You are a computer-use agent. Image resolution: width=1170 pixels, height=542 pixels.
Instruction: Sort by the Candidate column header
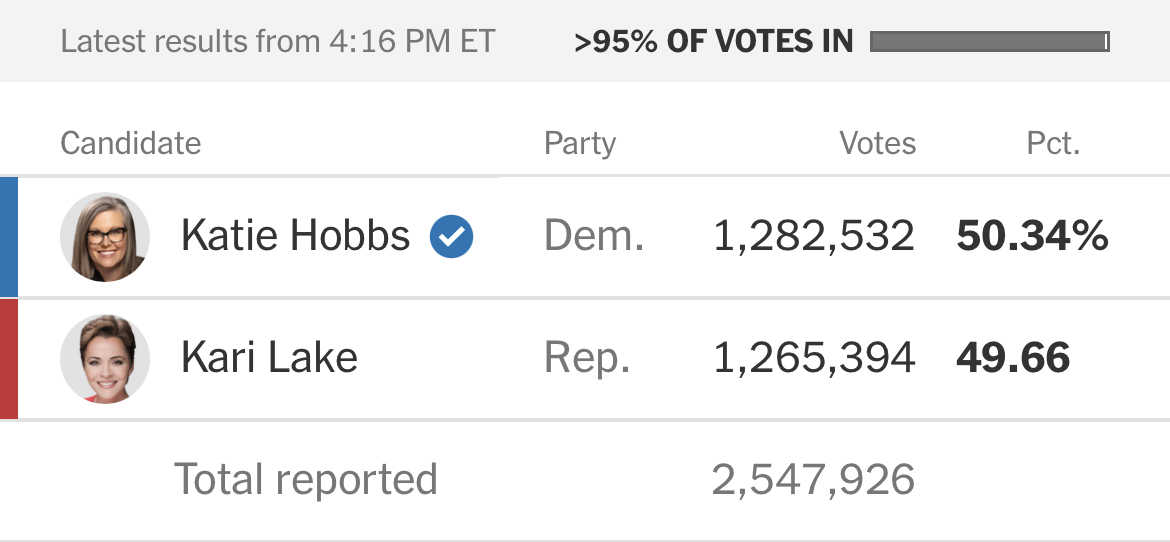click(131, 143)
